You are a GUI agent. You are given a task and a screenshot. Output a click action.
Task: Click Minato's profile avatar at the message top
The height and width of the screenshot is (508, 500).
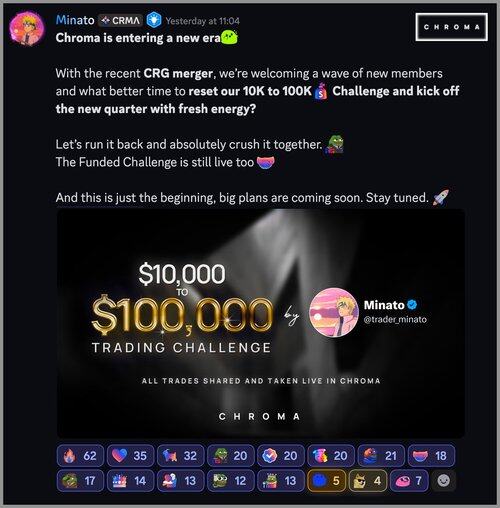27,29
